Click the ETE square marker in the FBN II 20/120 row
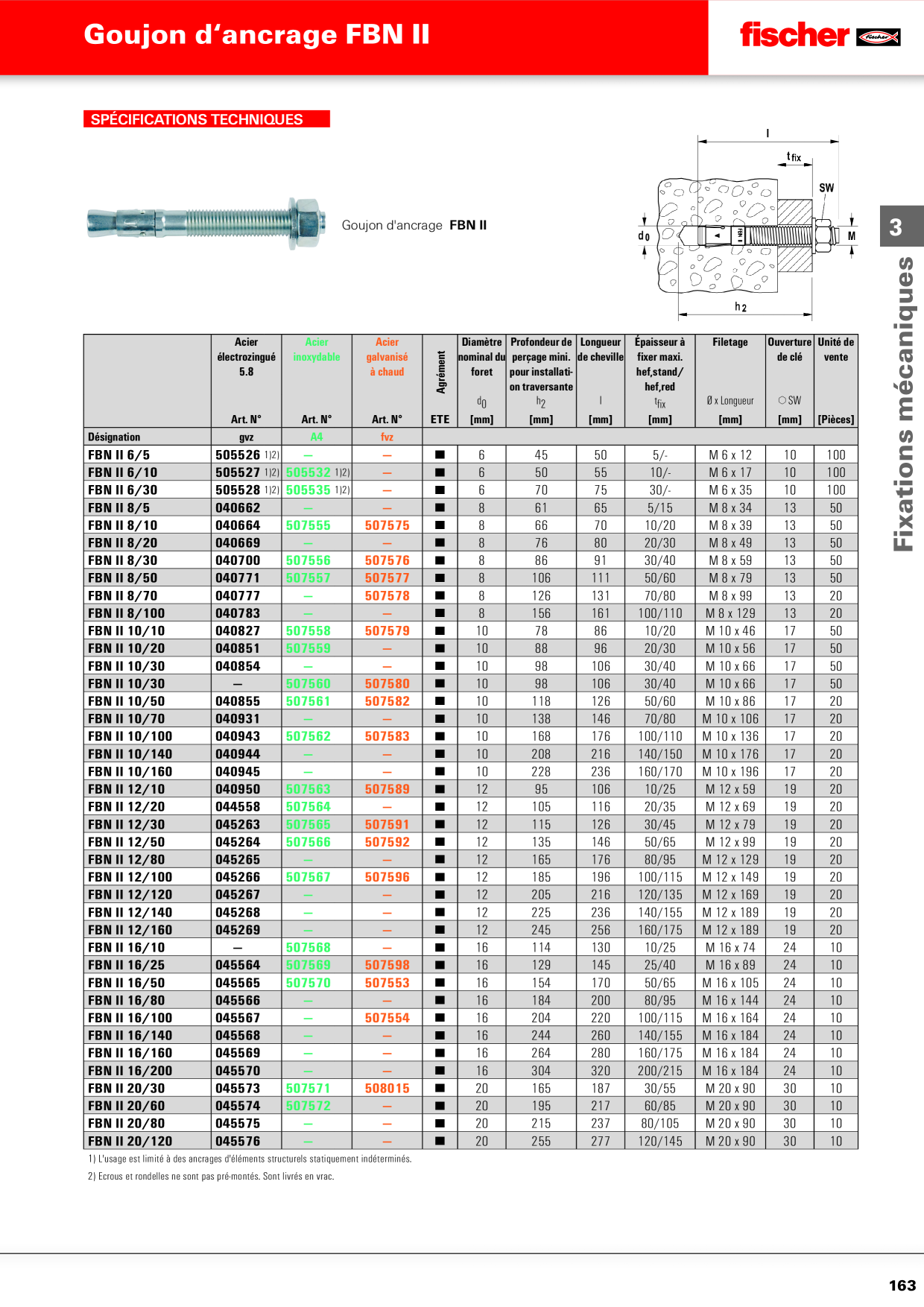The width and height of the screenshot is (924, 1307). click(x=440, y=1141)
